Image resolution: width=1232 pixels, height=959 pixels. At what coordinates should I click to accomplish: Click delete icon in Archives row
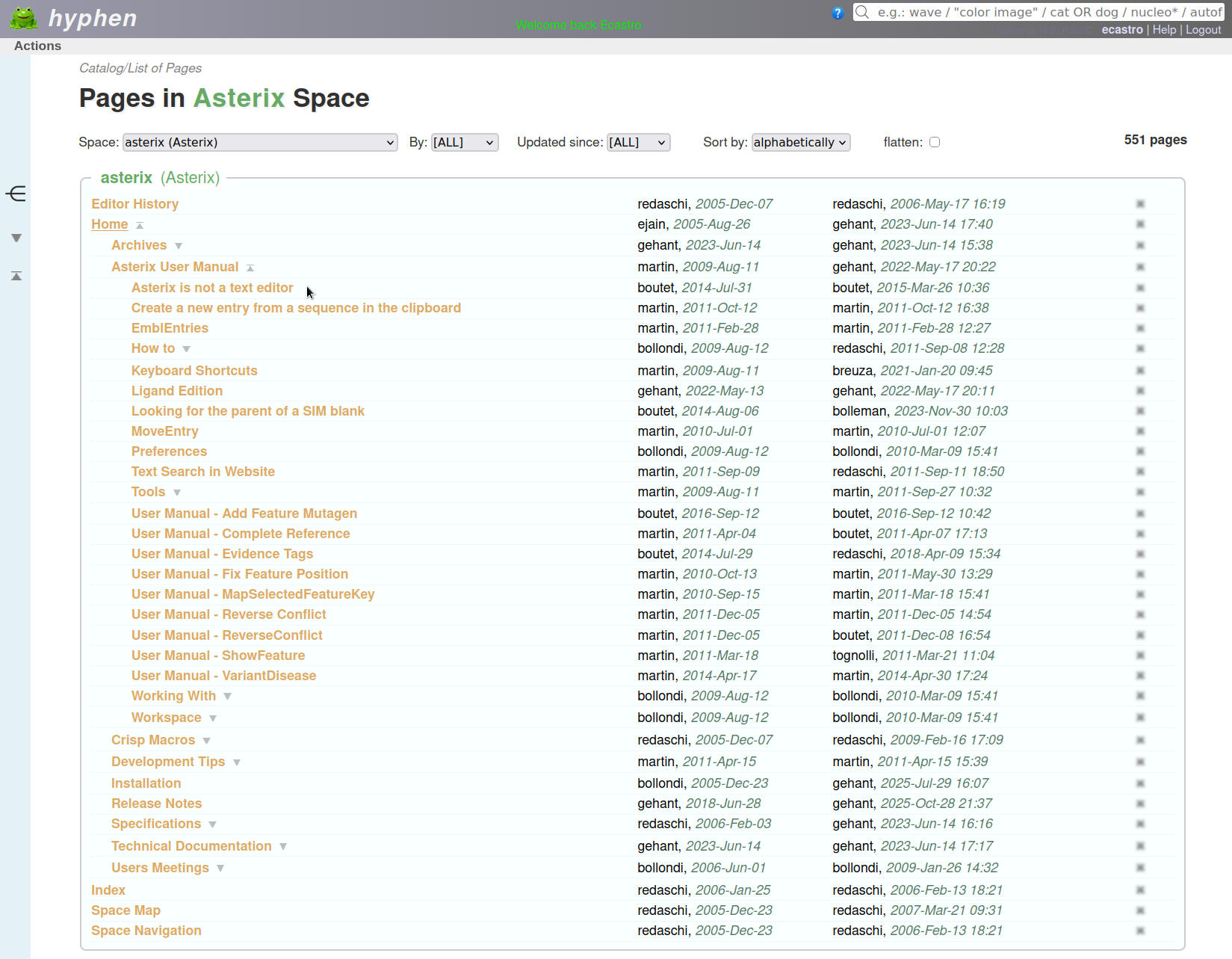pyautogui.click(x=1140, y=245)
